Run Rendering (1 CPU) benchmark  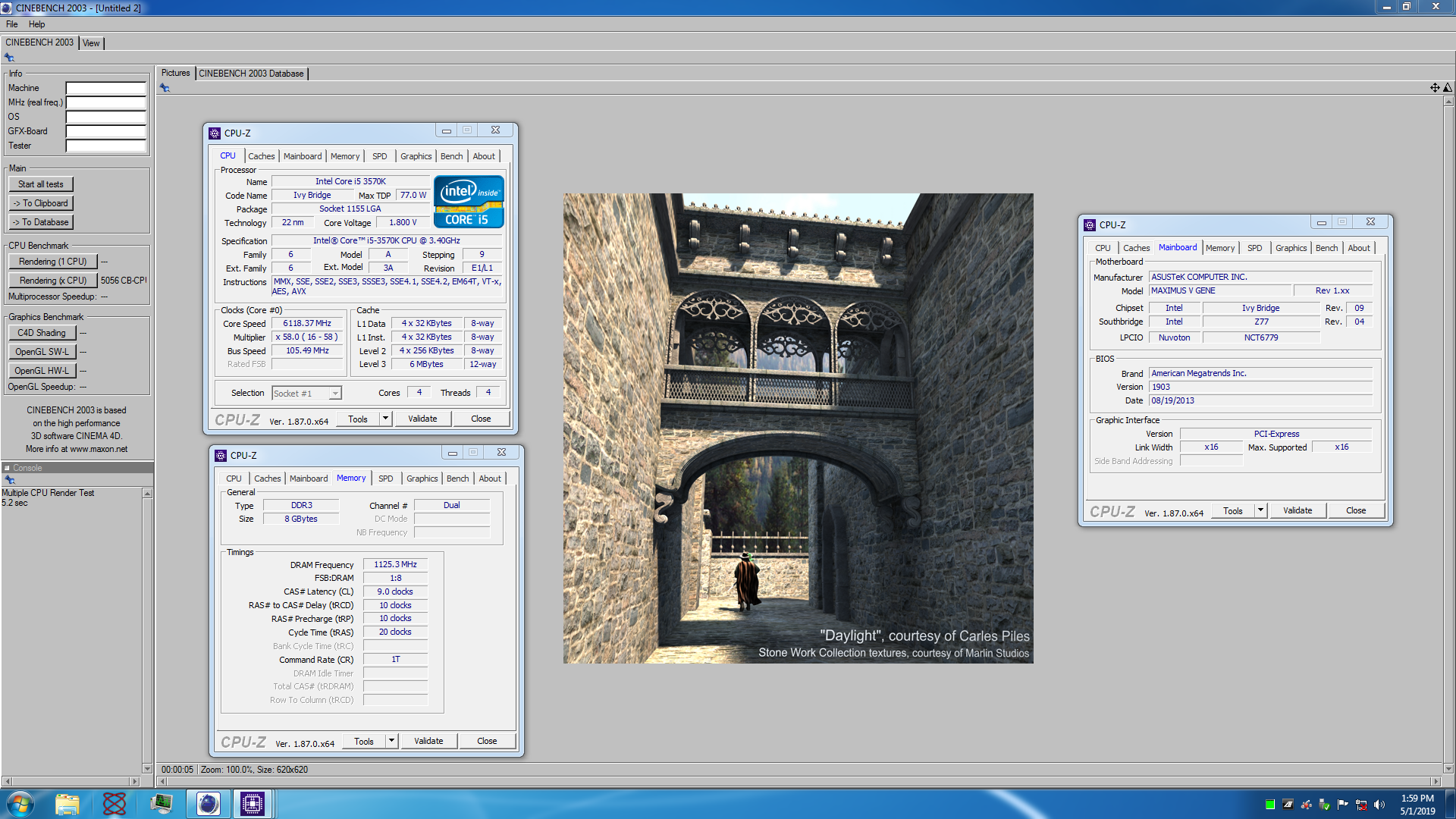click(53, 262)
